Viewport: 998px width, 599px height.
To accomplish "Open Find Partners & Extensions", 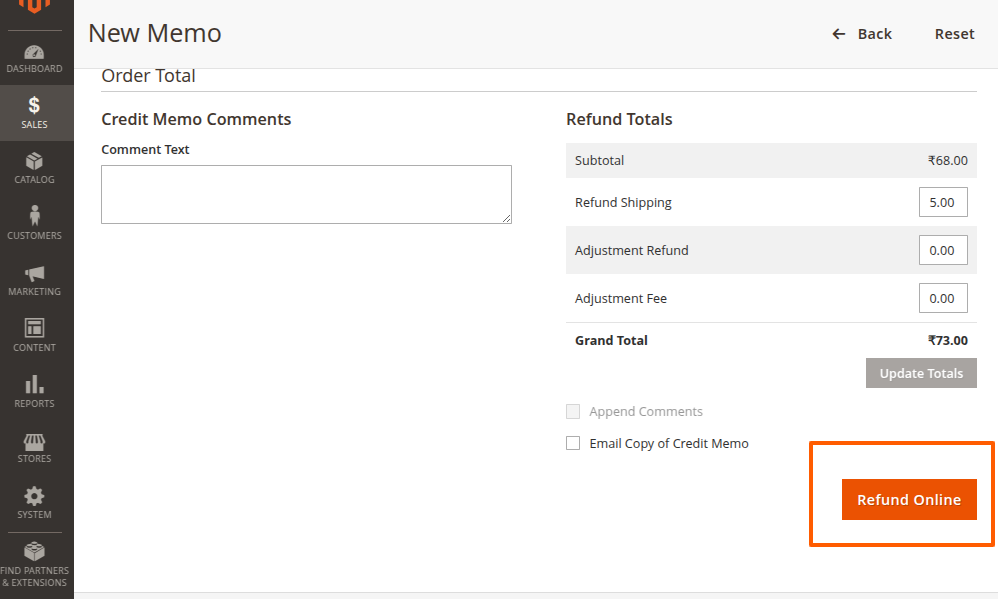I will [35, 563].
